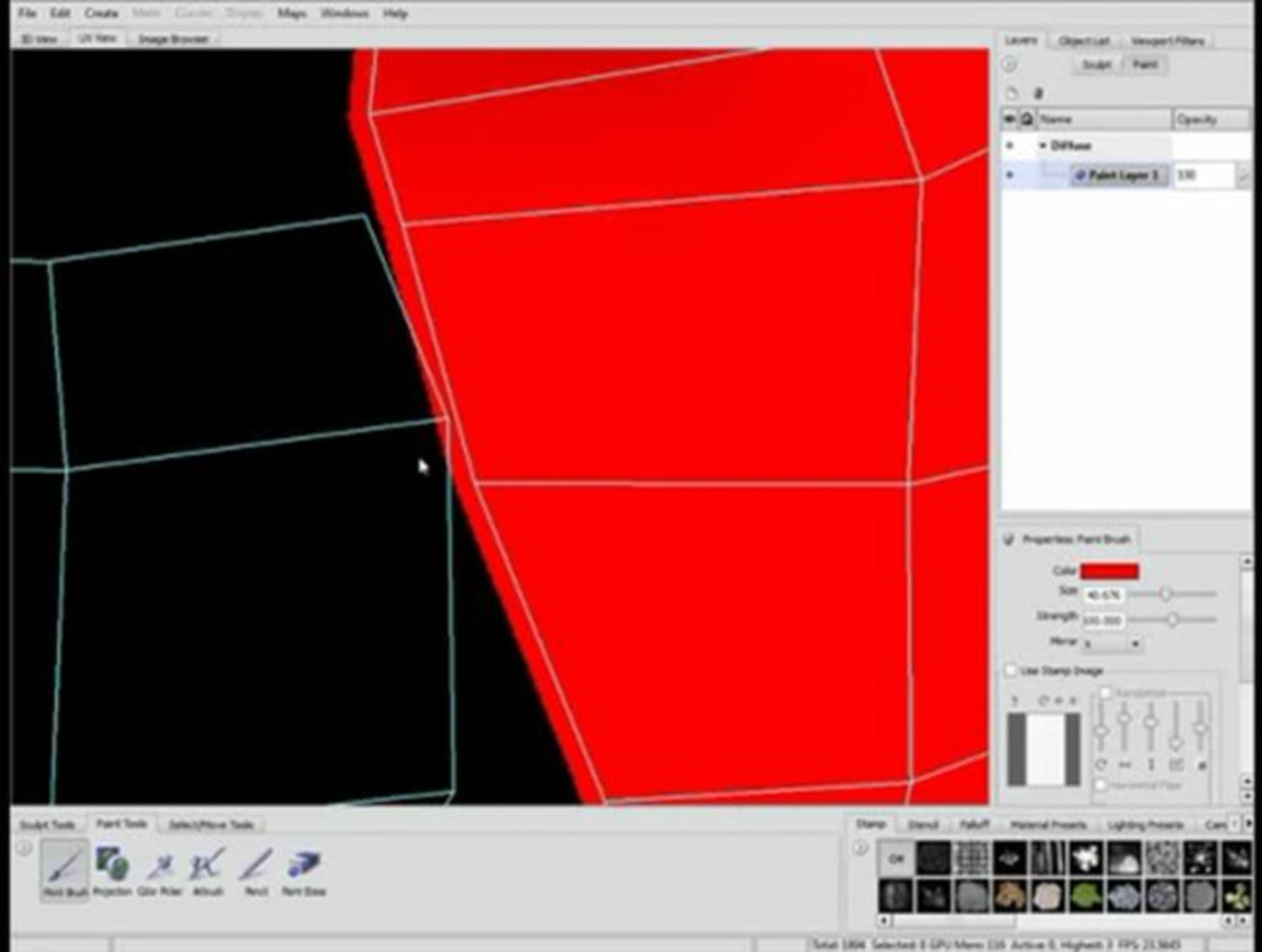Toggle visibility of Paint Layer 1
The width and height of the screenshot is (1262, 952).
tap(1009, 175)
